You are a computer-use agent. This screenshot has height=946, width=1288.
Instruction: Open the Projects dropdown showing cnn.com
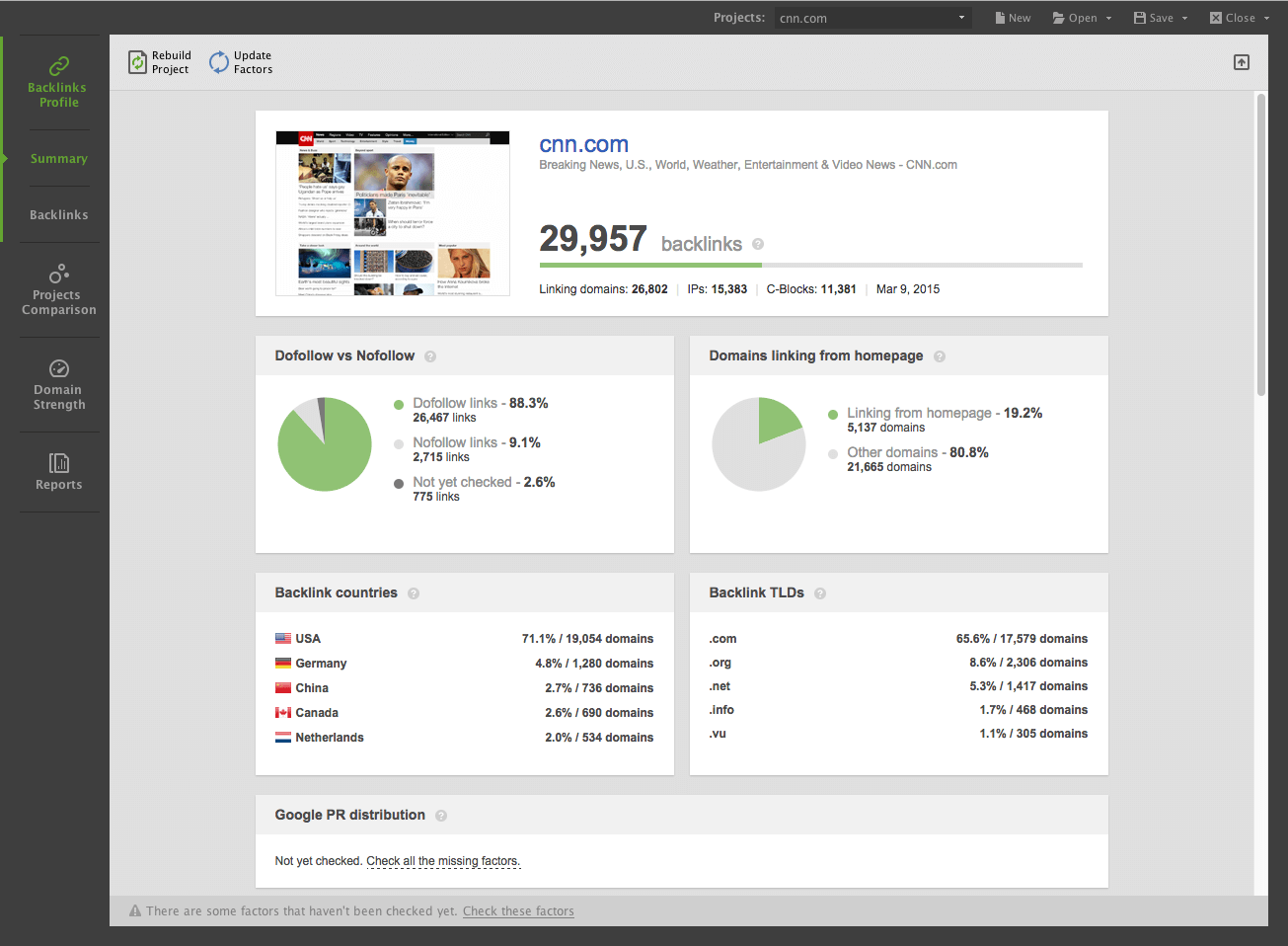[x=872, y=18]
